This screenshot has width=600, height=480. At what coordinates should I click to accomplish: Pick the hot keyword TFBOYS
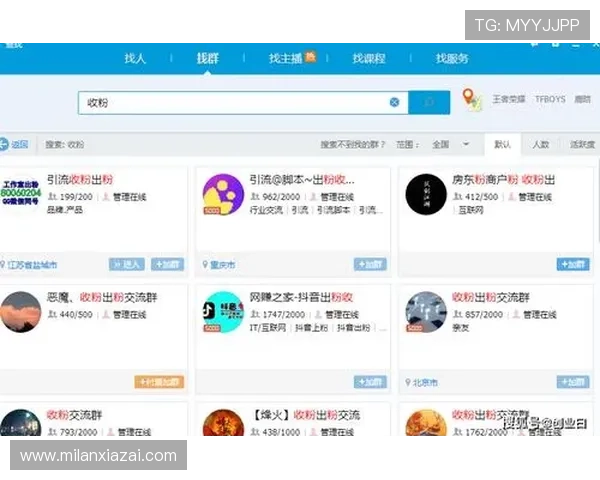(550, 99)
